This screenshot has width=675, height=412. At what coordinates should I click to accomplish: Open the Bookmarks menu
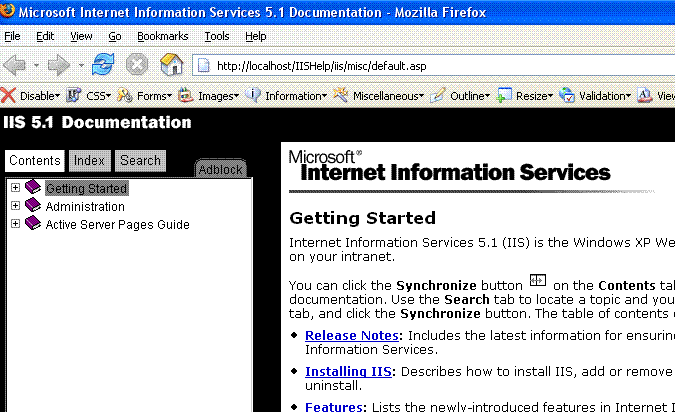tap(162, 36)
